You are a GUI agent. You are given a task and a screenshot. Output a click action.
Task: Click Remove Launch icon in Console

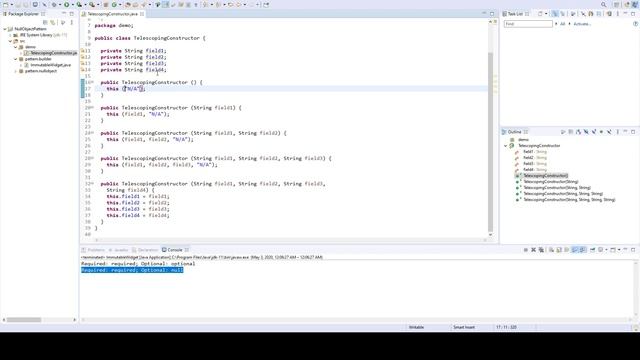533,250
